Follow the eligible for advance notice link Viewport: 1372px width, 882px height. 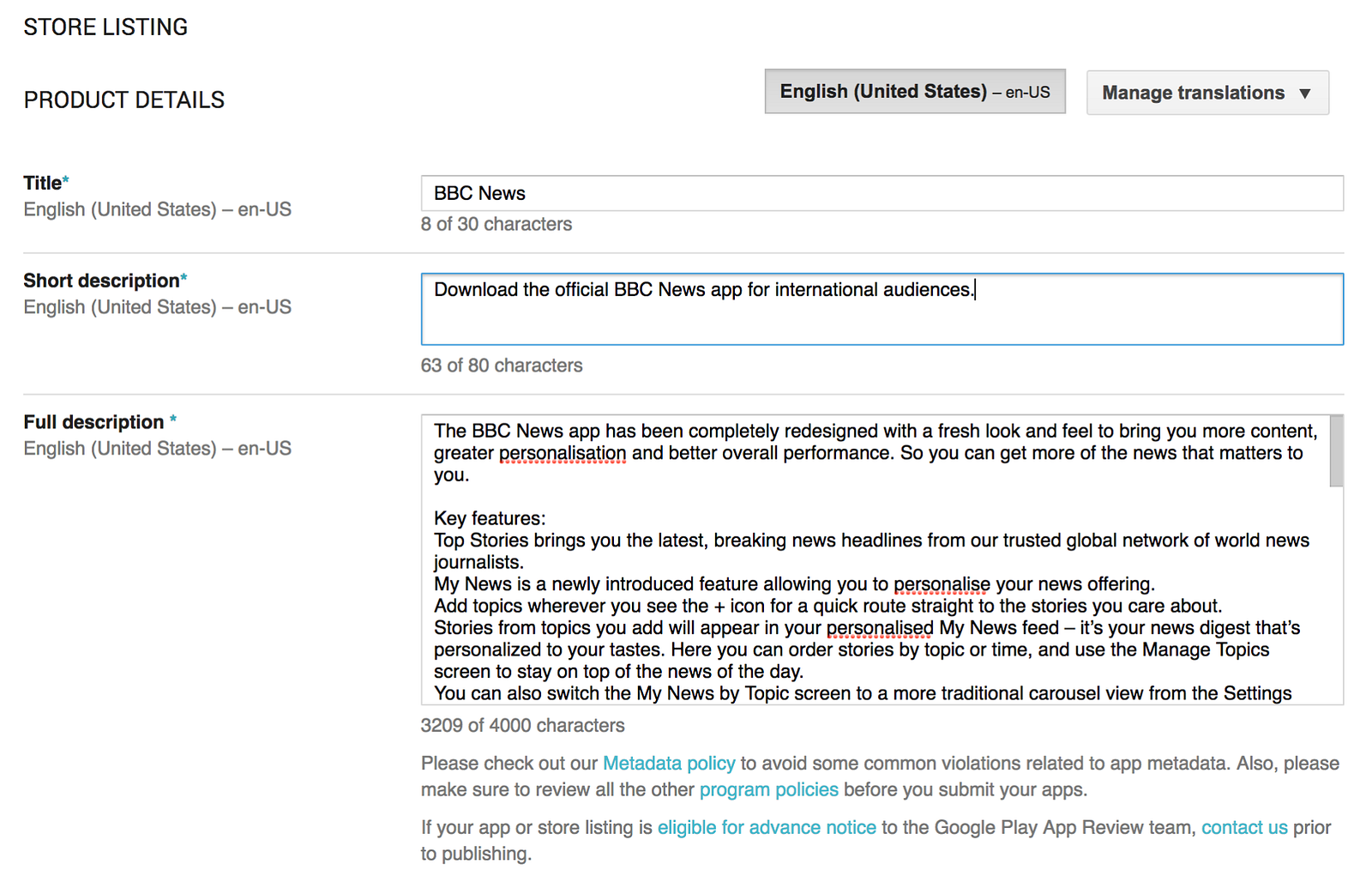tap(767, 828)
